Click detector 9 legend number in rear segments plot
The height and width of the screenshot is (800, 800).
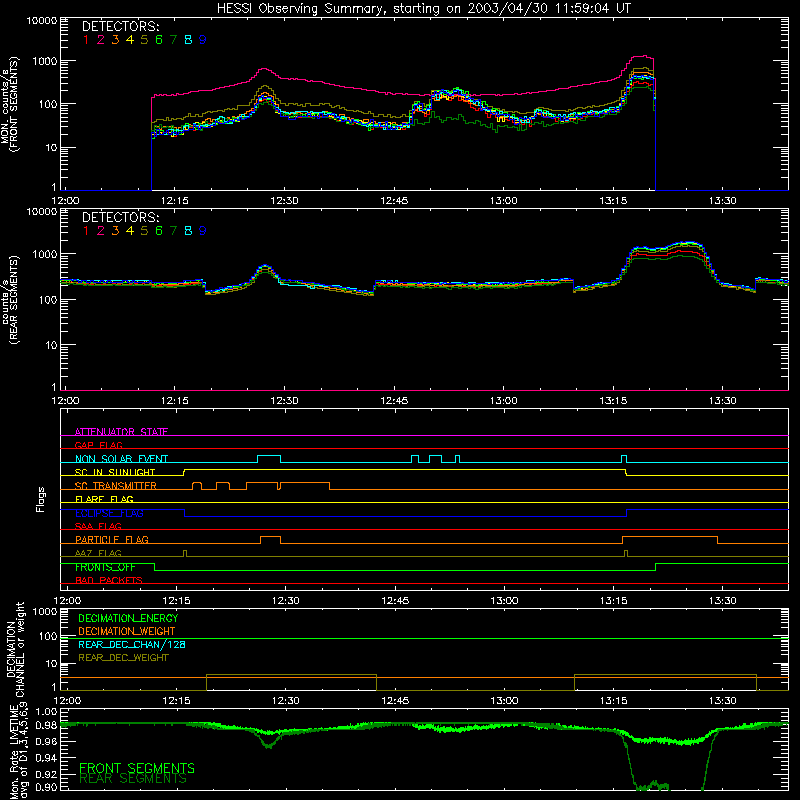pos(203,231)
